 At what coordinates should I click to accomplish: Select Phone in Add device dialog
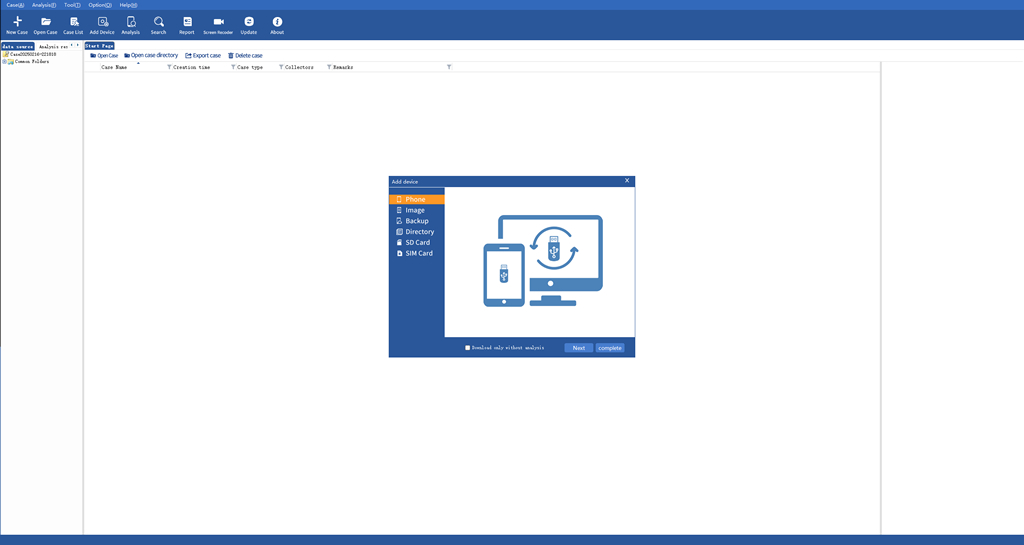click(x=417, y=199)
